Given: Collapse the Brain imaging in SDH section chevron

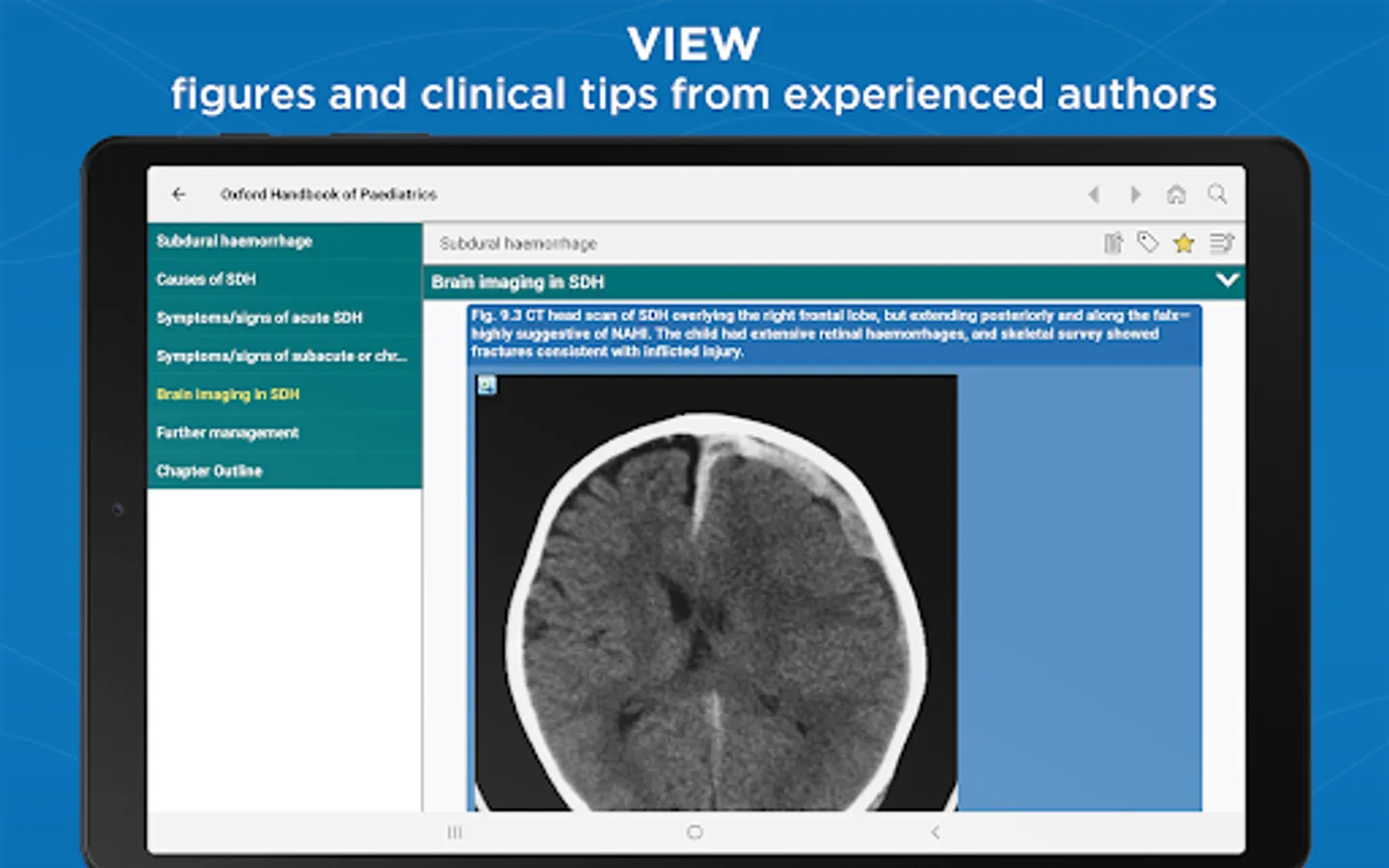Looking at the screenshot, I should (x=1228, y=281).
